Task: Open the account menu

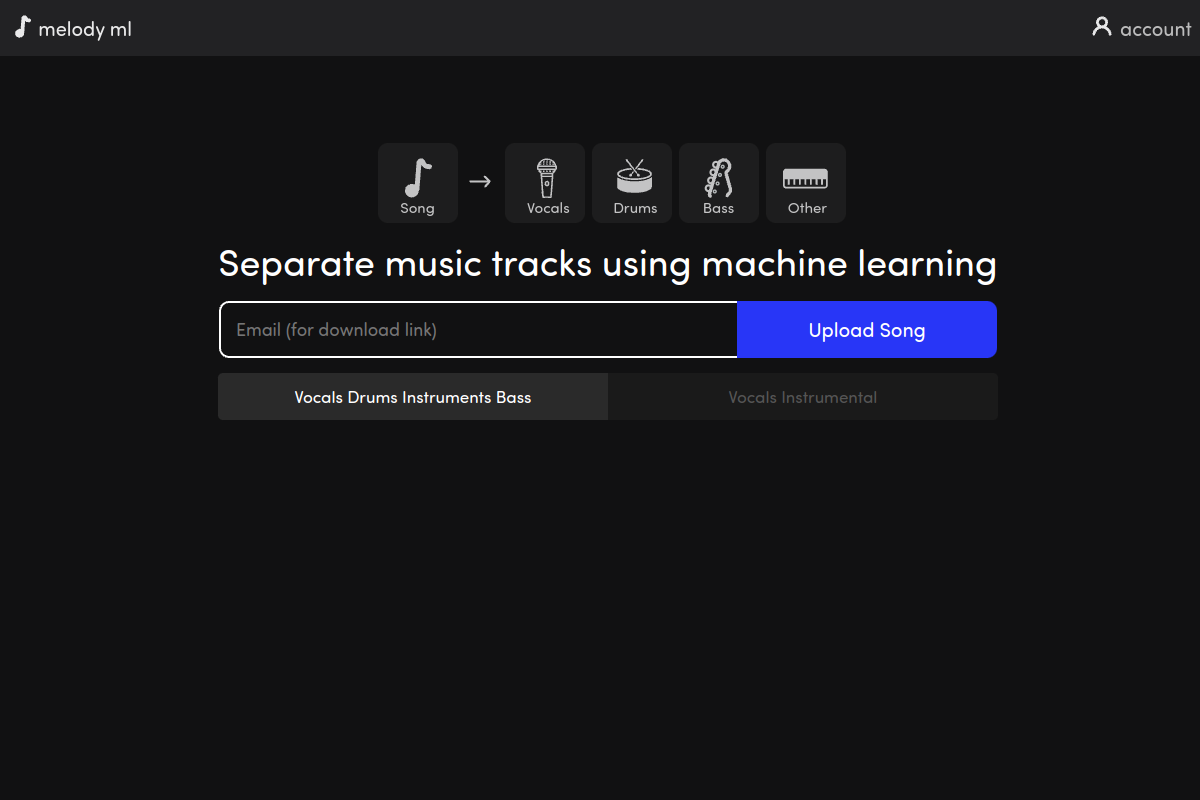Action: (1142, 28)
